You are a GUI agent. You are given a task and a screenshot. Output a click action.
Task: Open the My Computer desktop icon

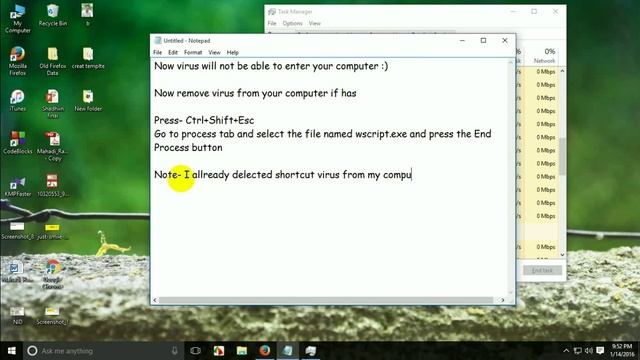click(18, 18)
